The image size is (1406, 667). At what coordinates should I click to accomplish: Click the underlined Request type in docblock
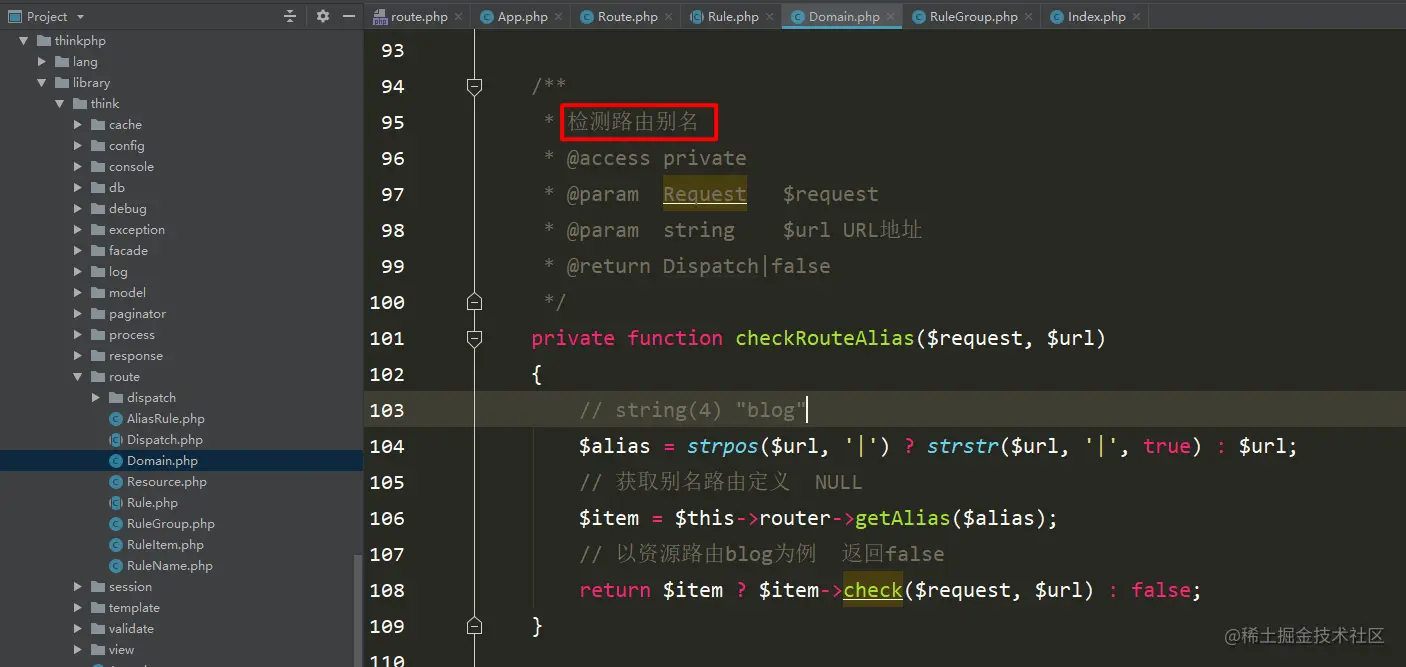tap(705, 194)
